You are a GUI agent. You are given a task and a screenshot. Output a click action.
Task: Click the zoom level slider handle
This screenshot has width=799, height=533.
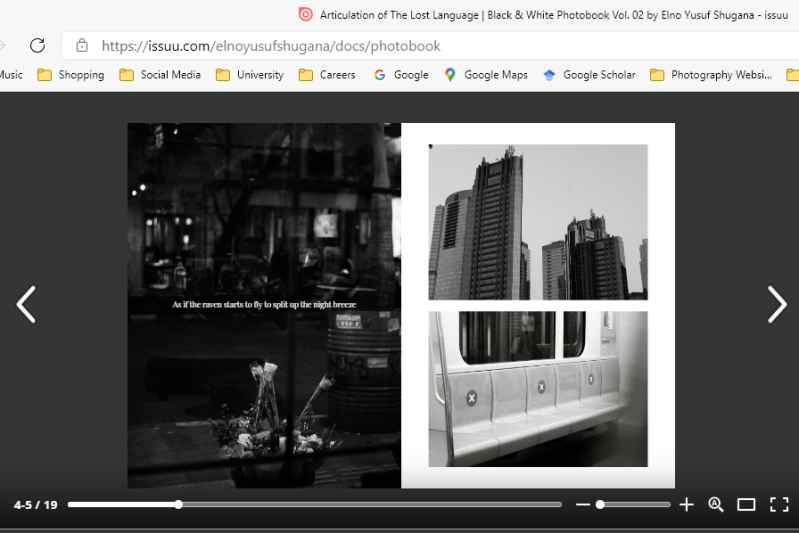click(600, 504)
